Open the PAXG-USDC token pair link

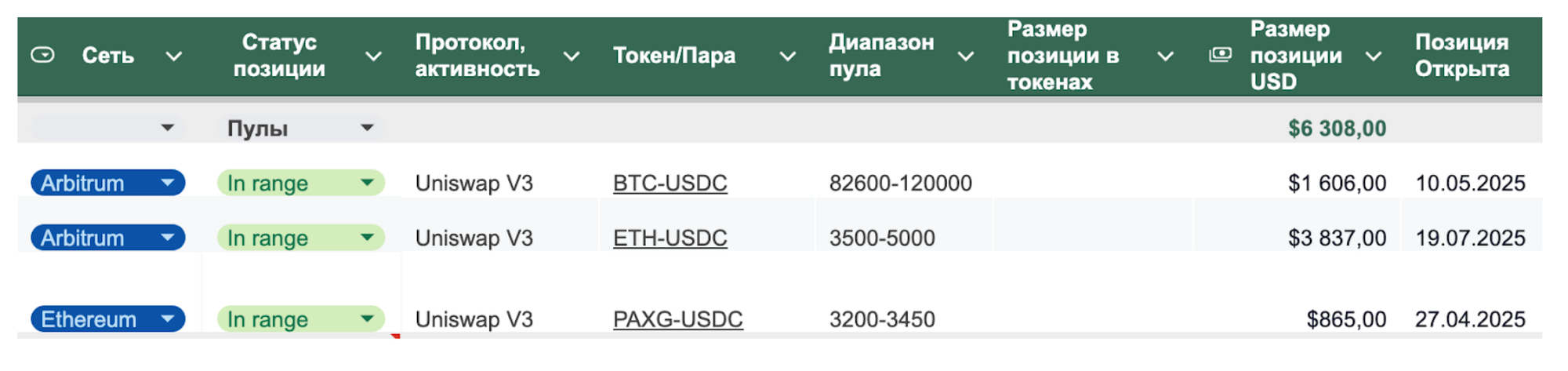tap(677, 320)
